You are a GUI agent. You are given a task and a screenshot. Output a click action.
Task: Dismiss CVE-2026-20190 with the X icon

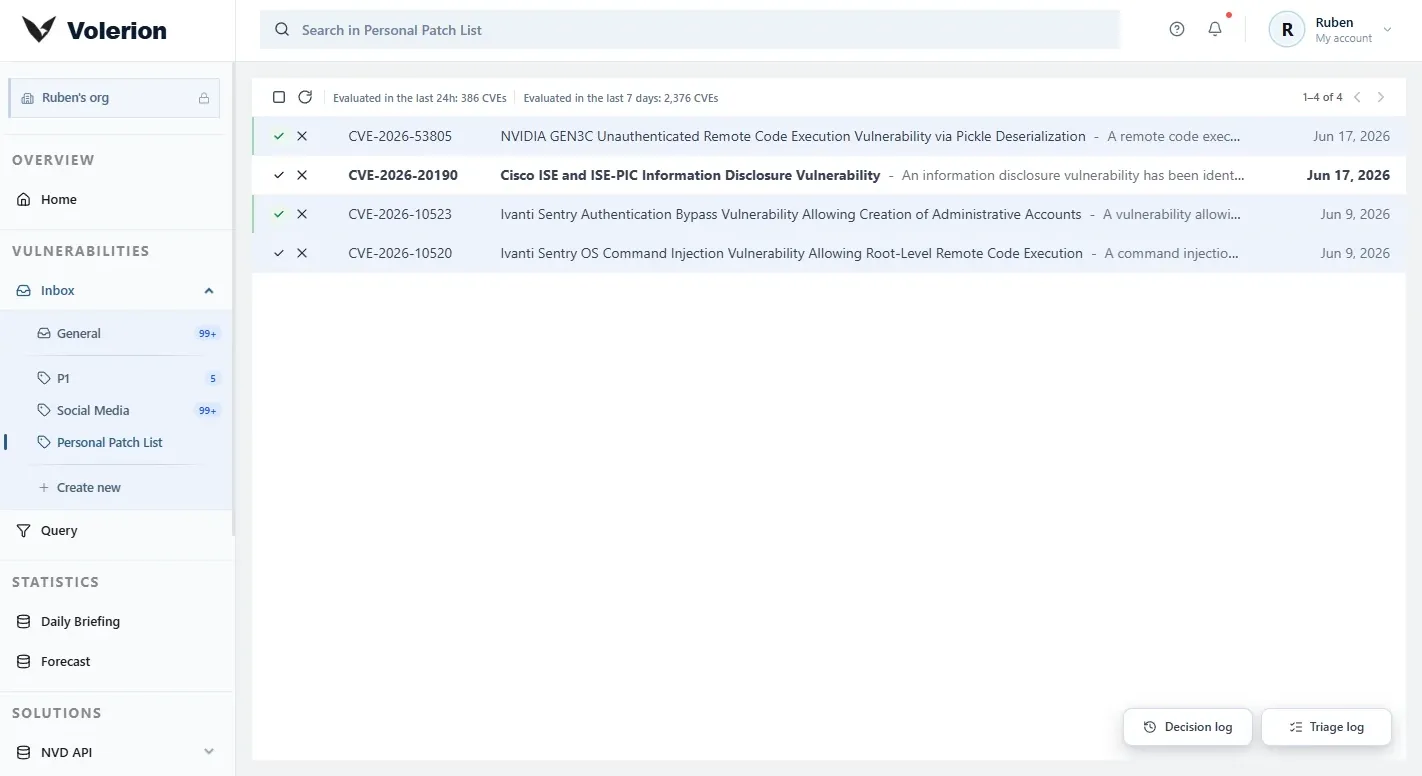[302, 175]
